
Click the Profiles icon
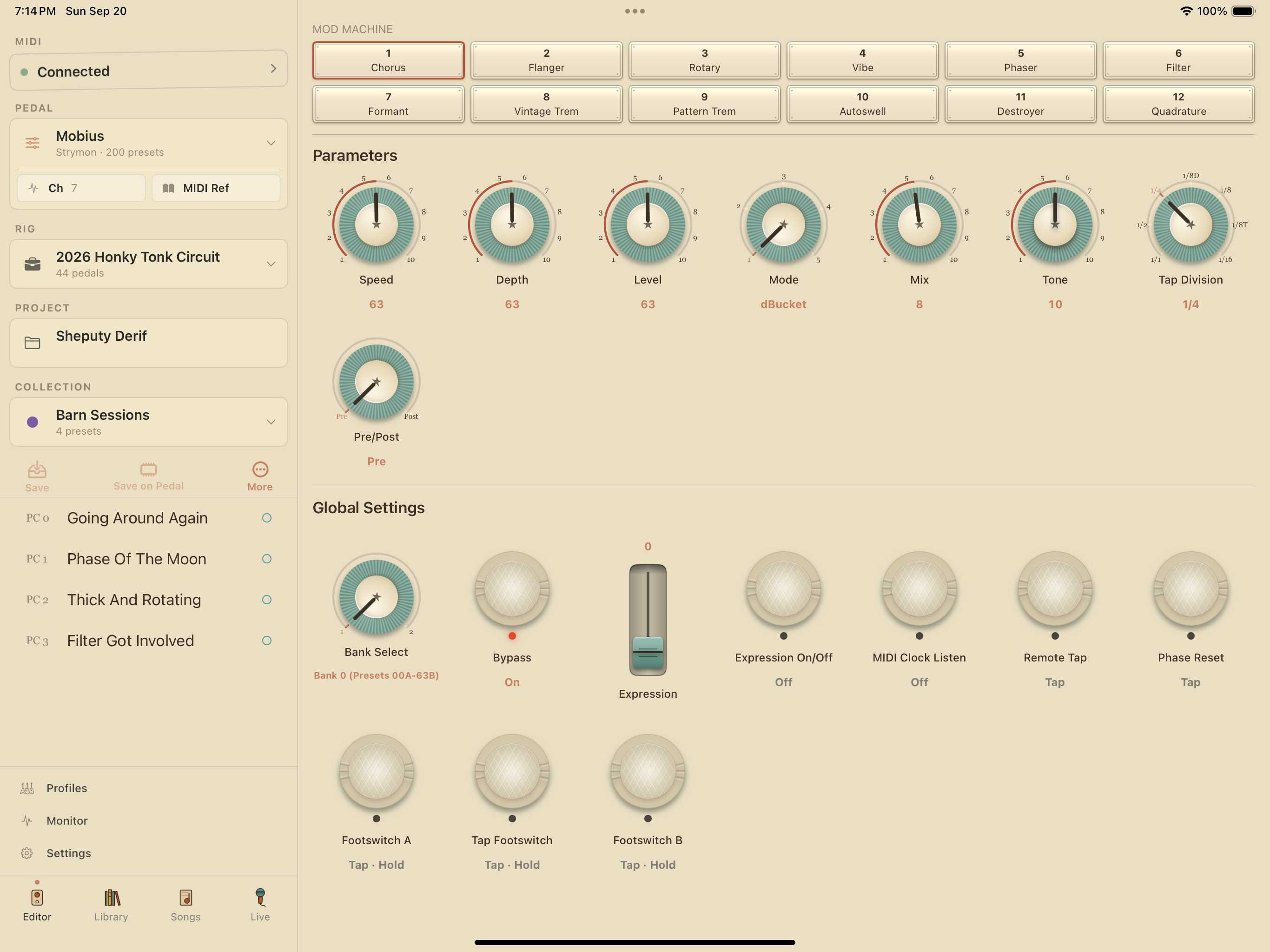27,788
